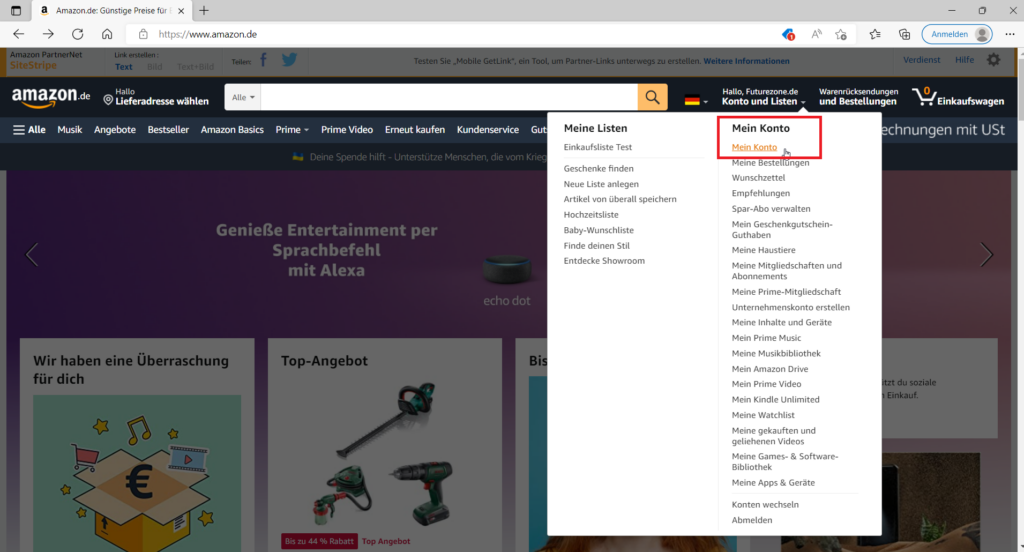Viewport: 1024px width, 552px height.
Task: Activate the read aloud icon in address bar
Action: pyautogui.click(x=816, y=34)
